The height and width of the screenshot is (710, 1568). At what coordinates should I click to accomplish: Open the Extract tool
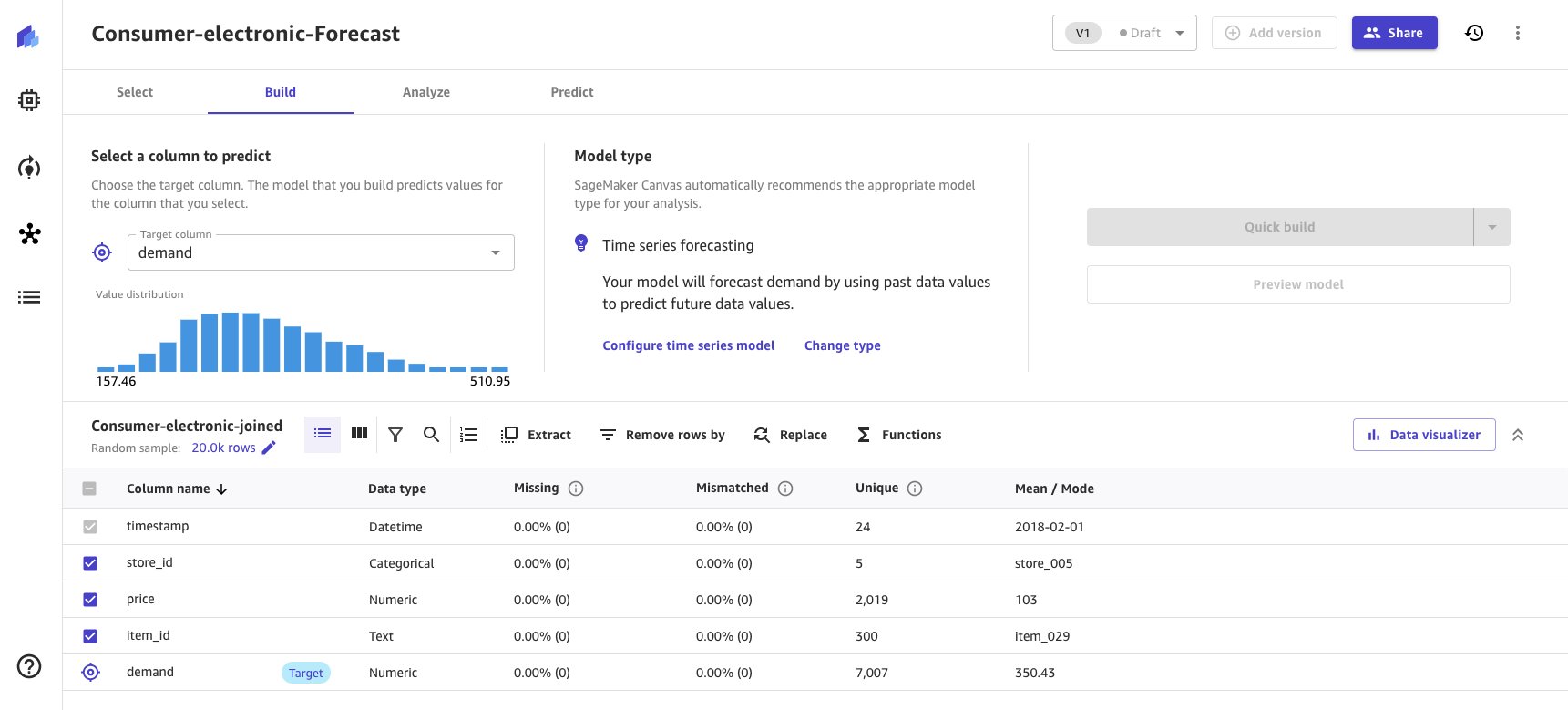coord(537,435)
